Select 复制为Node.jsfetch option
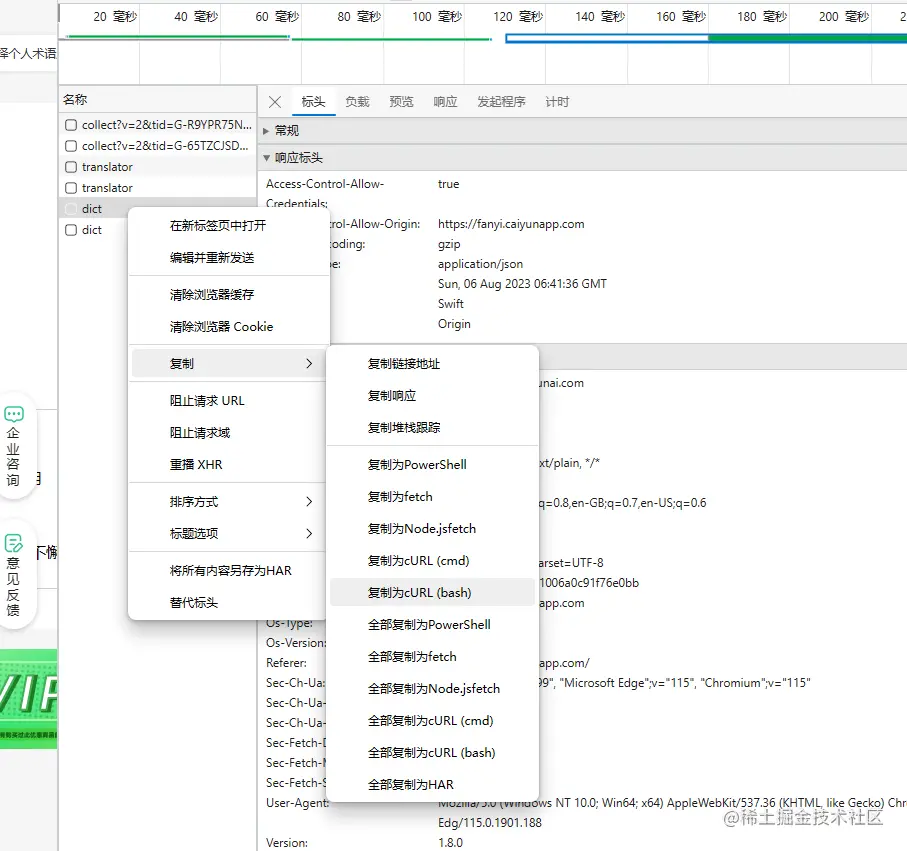 coord(432,529)
